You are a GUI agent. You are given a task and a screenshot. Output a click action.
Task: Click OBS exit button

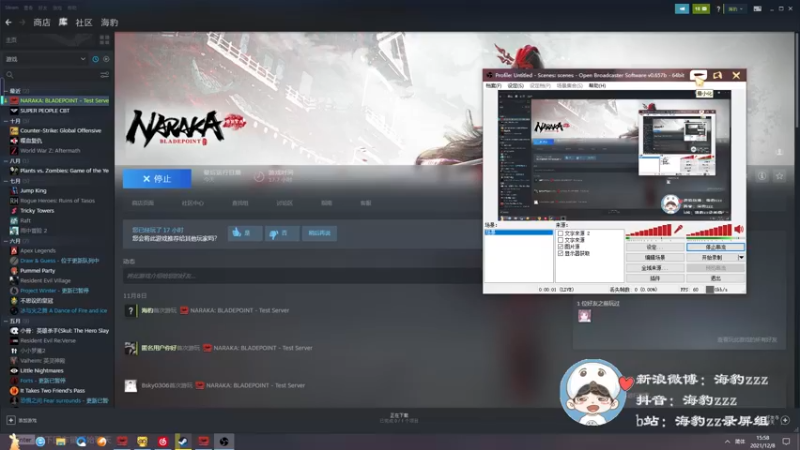tap(715, 278)
